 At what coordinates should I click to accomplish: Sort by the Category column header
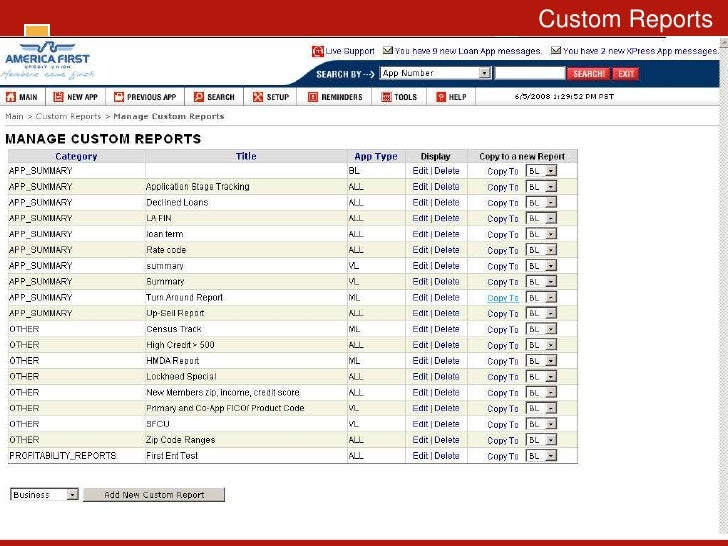(76, 156)
